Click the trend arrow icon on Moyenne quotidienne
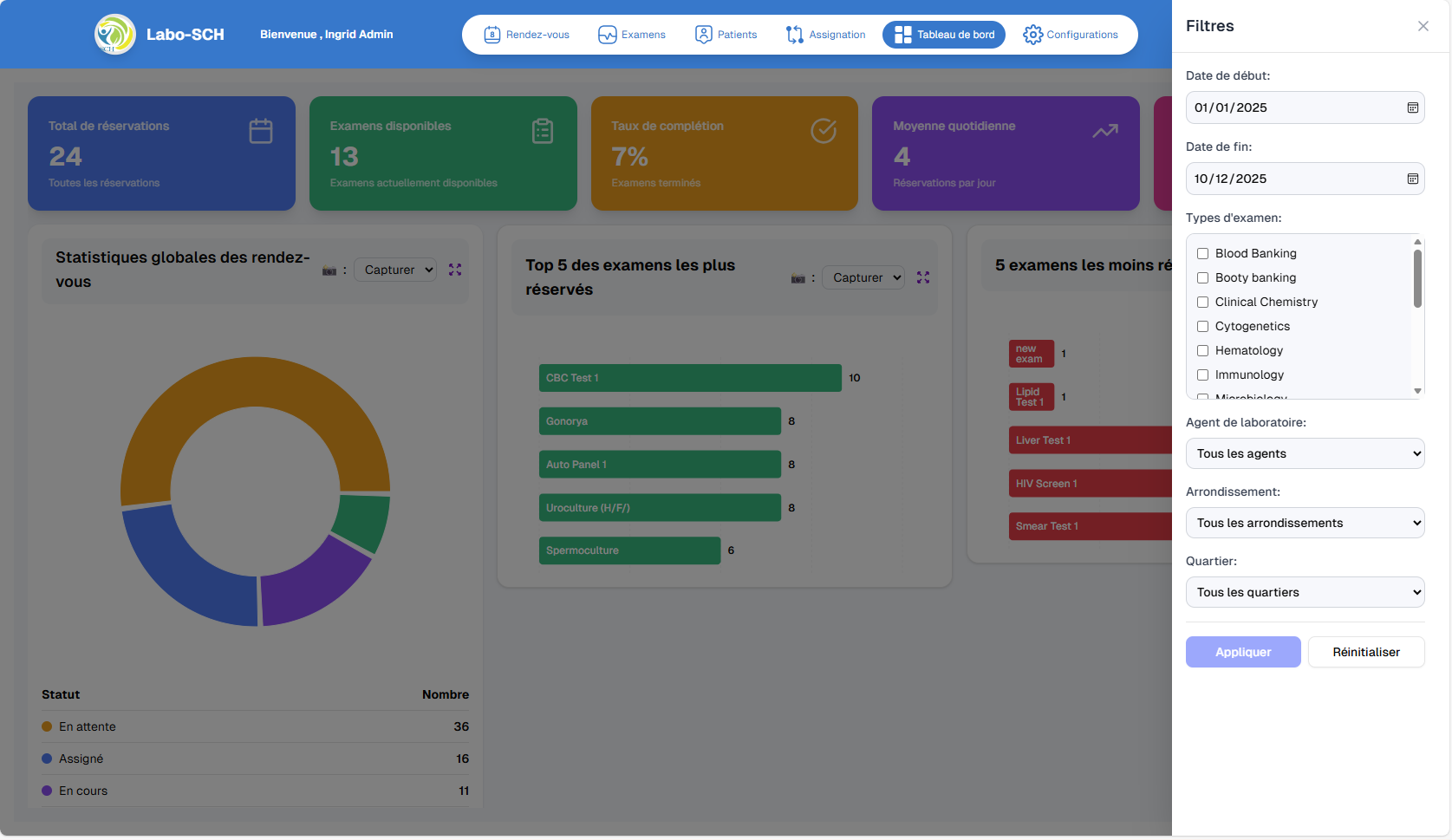 pyautogui.click(x=1104, y=131)
